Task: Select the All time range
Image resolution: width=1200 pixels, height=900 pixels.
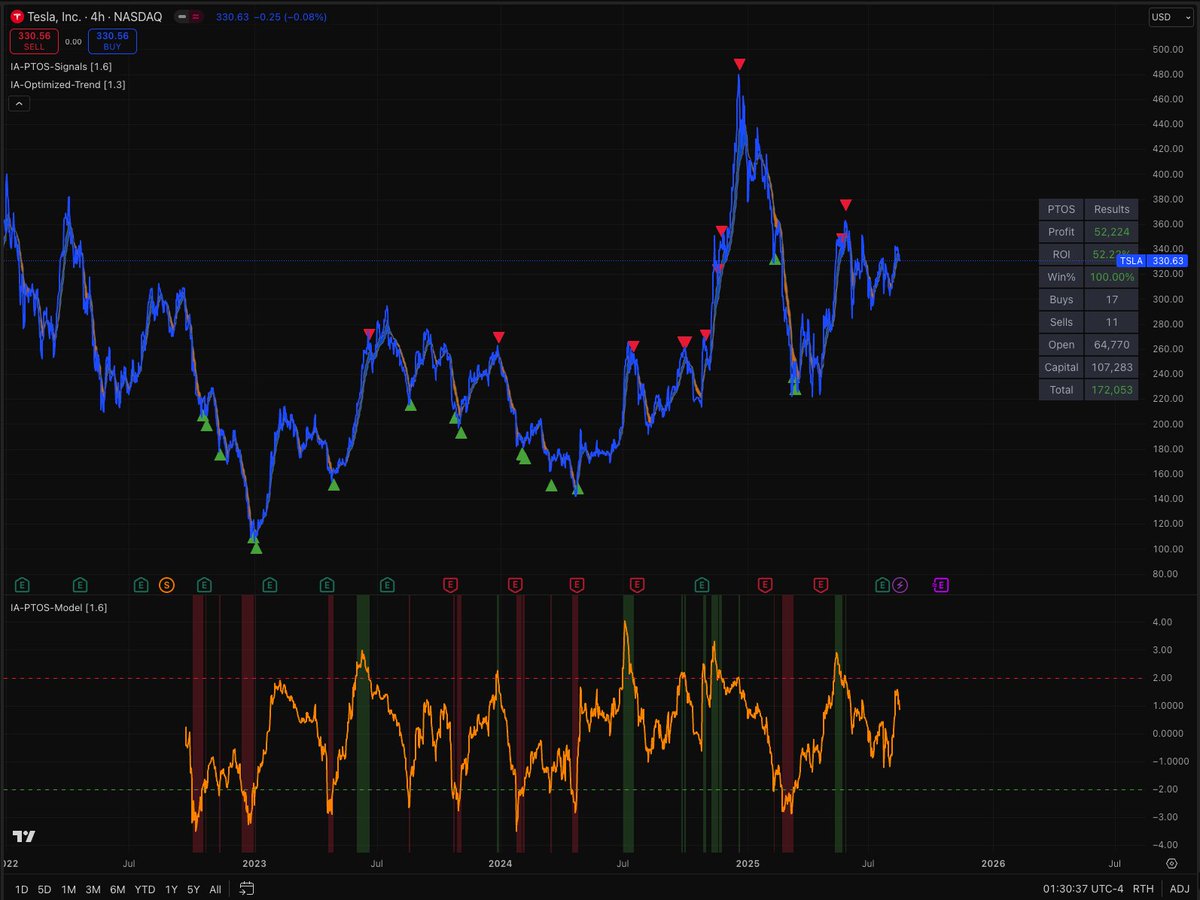Action: (215, 889)
